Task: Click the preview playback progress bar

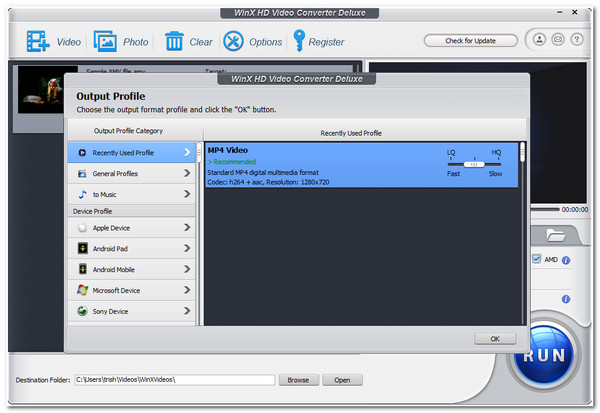Action: [545, 209]
